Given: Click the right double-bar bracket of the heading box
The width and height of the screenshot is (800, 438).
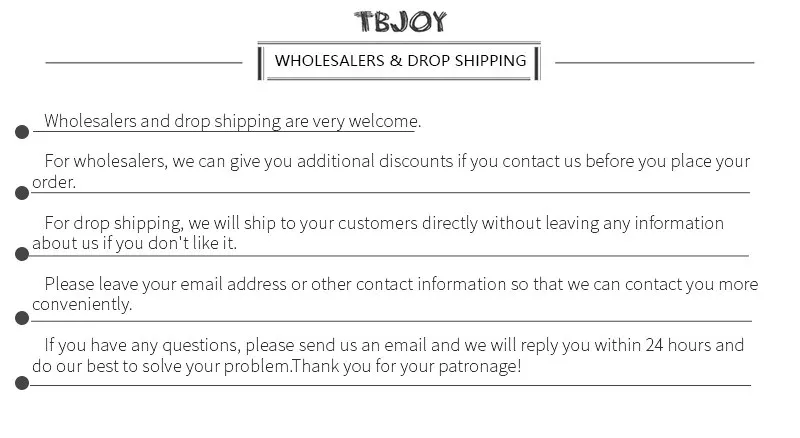Looking at the screenshot, I should pyautogui.click(x=537, y=62).
